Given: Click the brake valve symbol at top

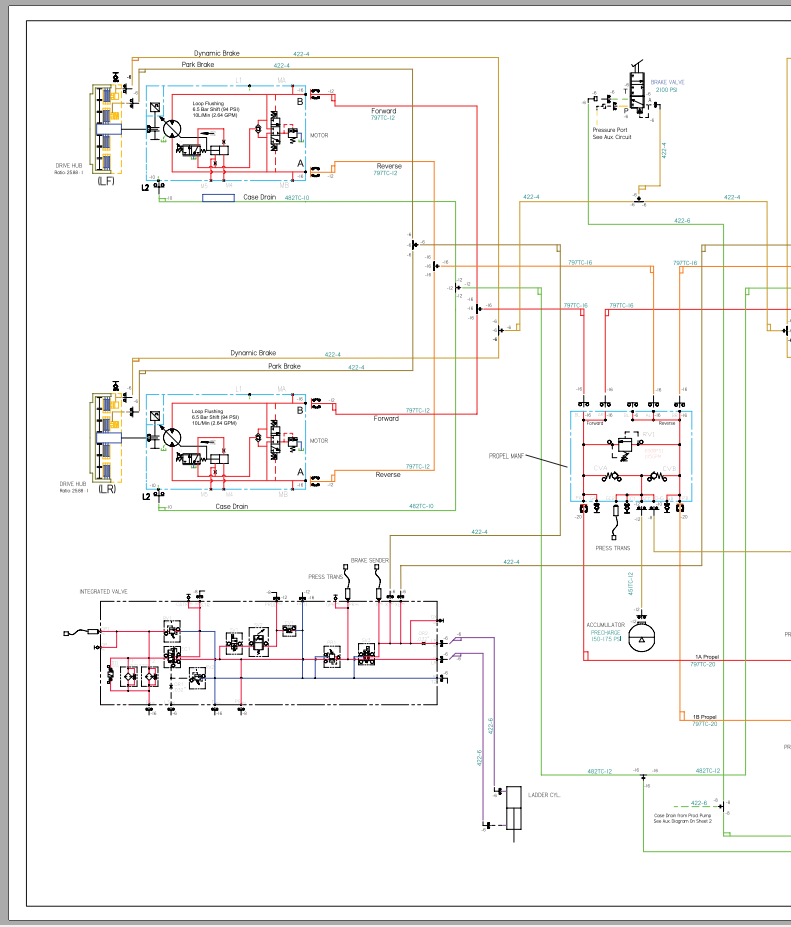Looking at the screenshot, I should tap(636, 91).
